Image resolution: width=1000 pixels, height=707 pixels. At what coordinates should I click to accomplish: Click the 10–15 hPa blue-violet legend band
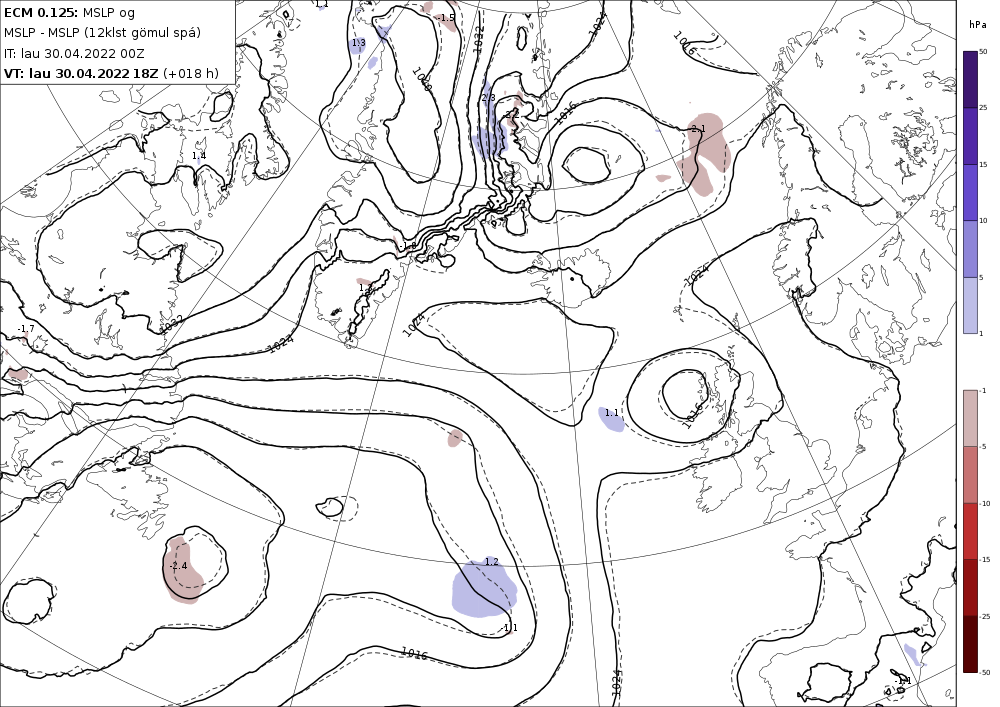[970, 193]
